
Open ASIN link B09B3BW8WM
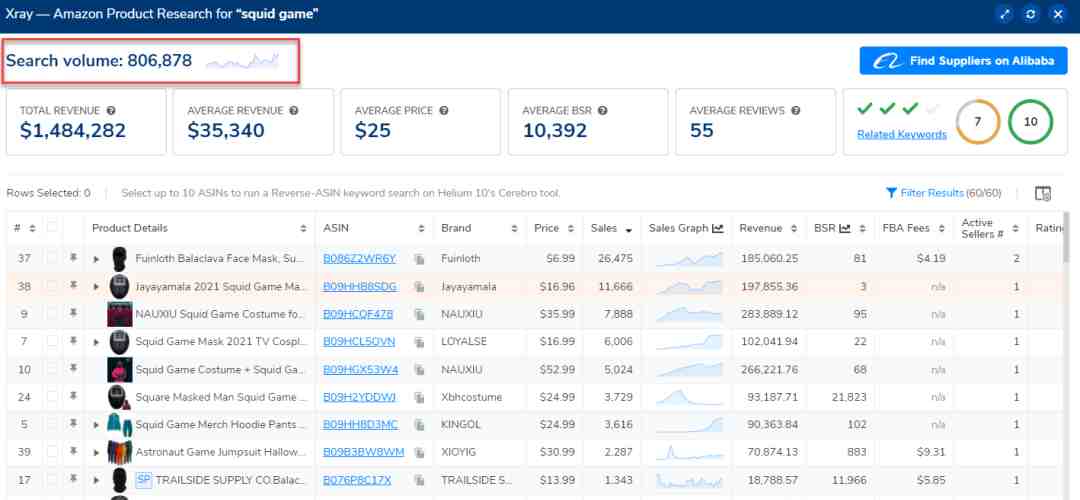coord(364,452)
